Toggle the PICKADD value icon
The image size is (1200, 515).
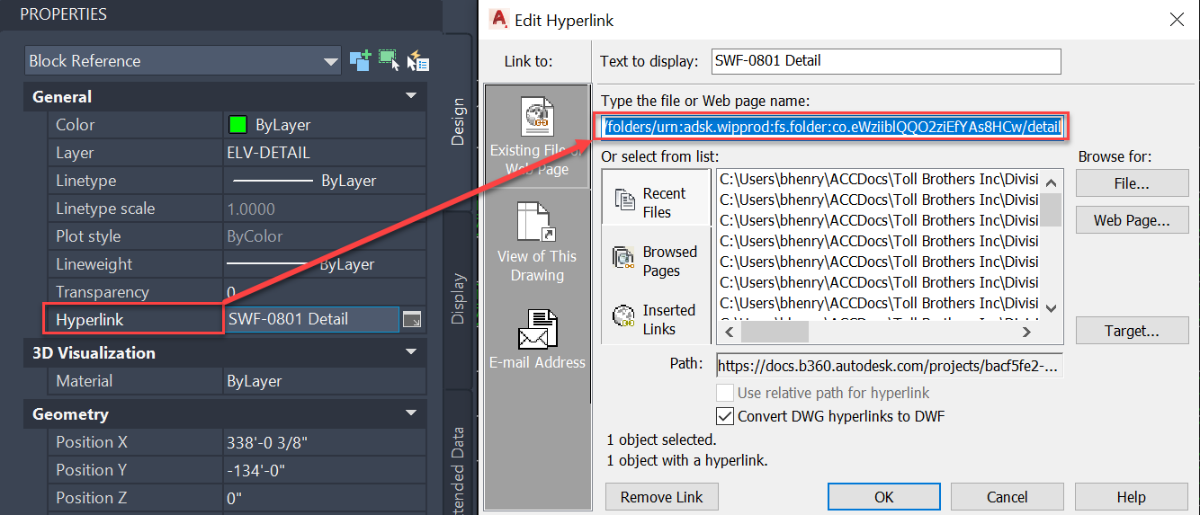click(361, 61)
